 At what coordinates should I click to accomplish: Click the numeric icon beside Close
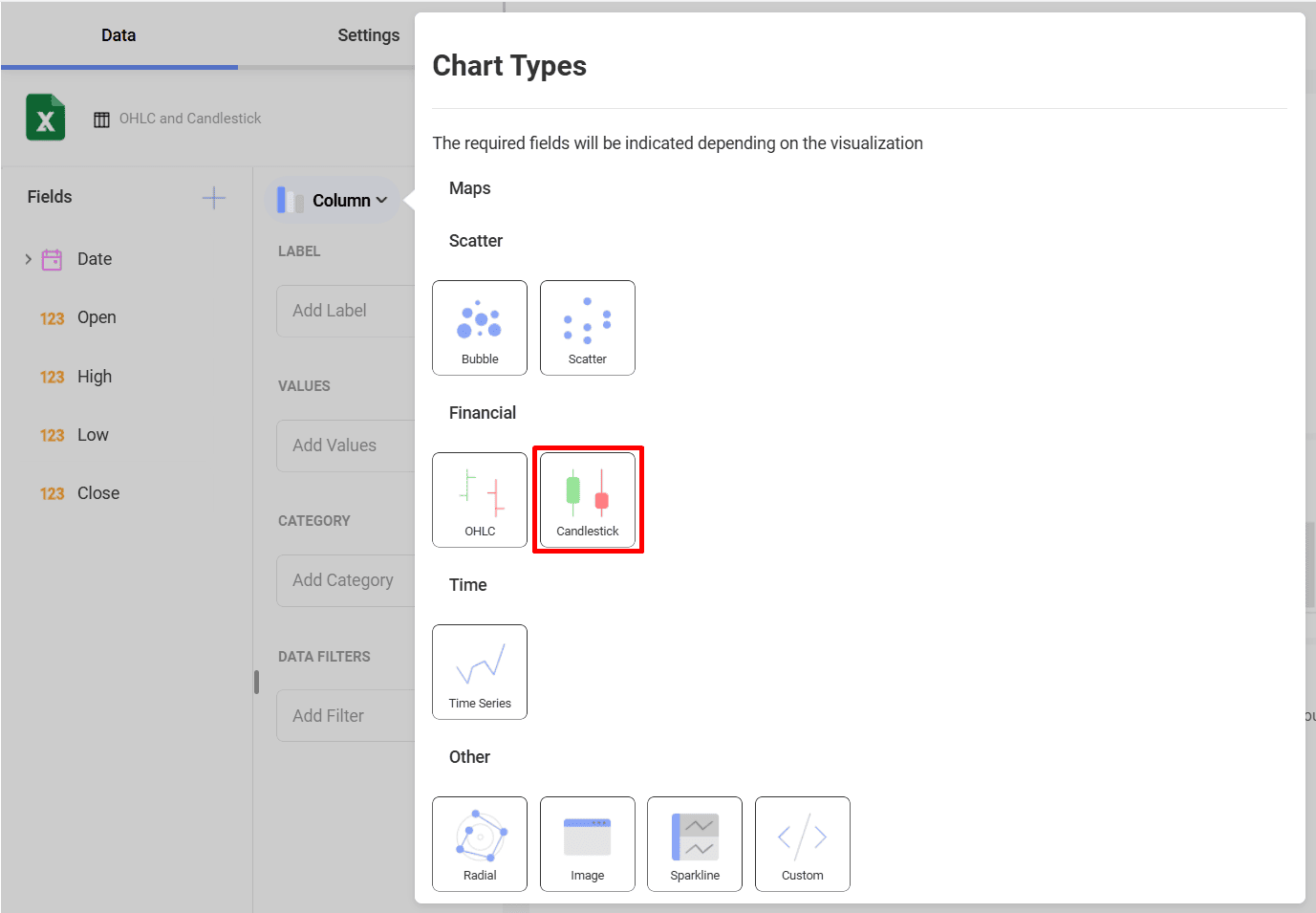coord(52,494)
